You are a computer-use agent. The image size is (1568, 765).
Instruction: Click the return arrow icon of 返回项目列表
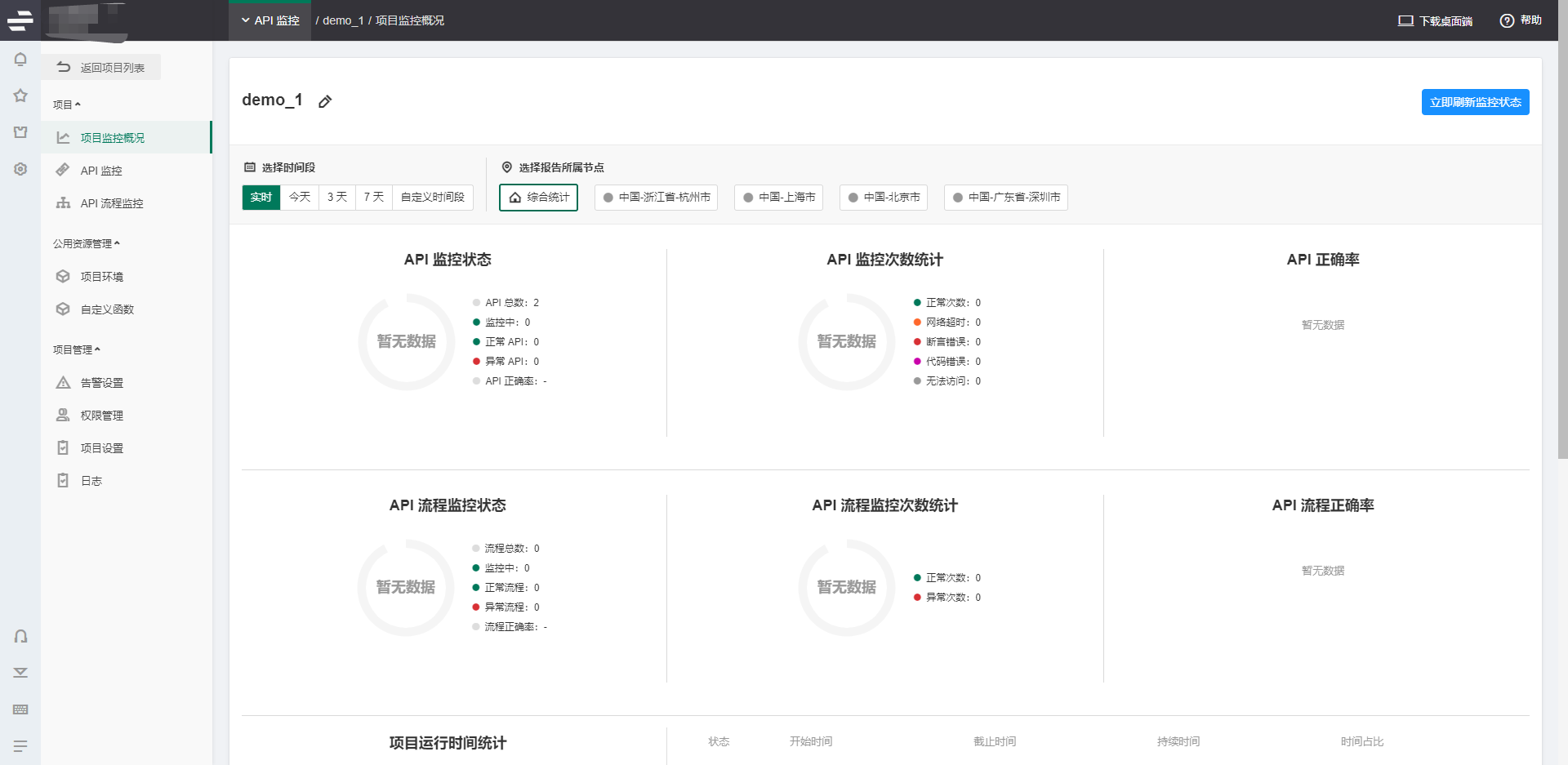pos(64,67)
